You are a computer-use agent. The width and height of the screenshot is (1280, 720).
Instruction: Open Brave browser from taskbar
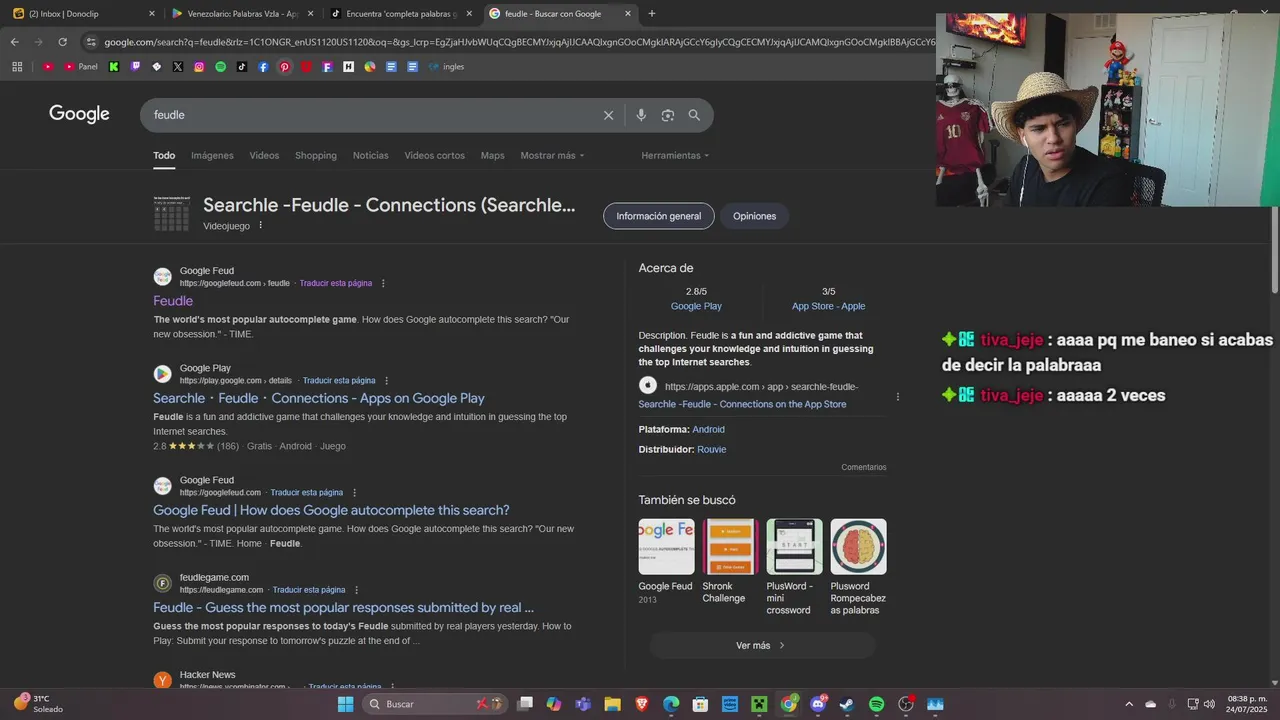[x=642, y=704]
